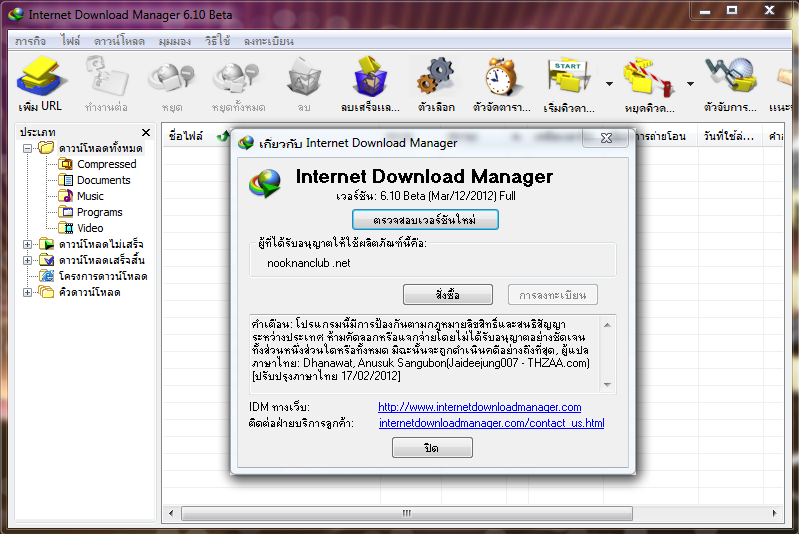Click the IDM logo in About dialog
This screenshot has width=799, height=534.
point(265,184)
